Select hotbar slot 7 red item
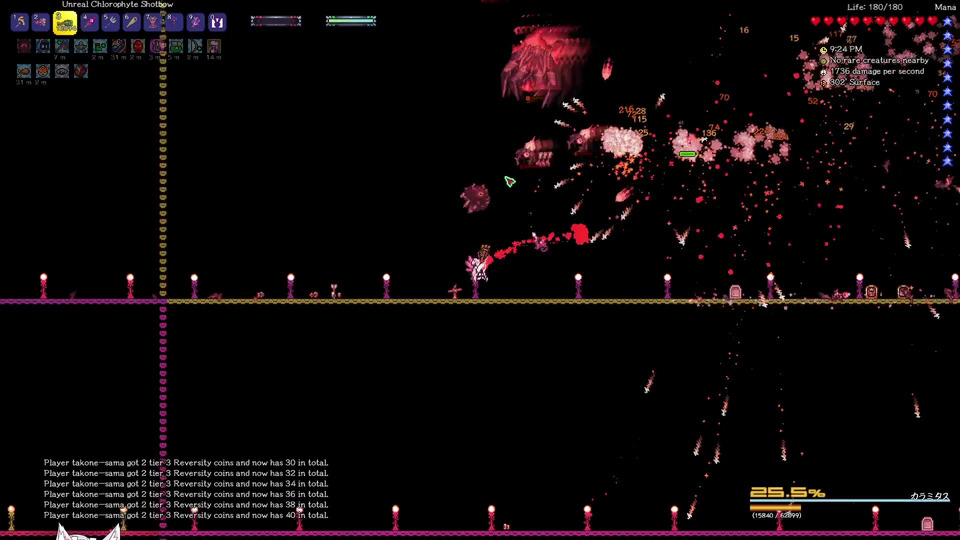Screen dimensions: 960x540 [x=152, y=23]
